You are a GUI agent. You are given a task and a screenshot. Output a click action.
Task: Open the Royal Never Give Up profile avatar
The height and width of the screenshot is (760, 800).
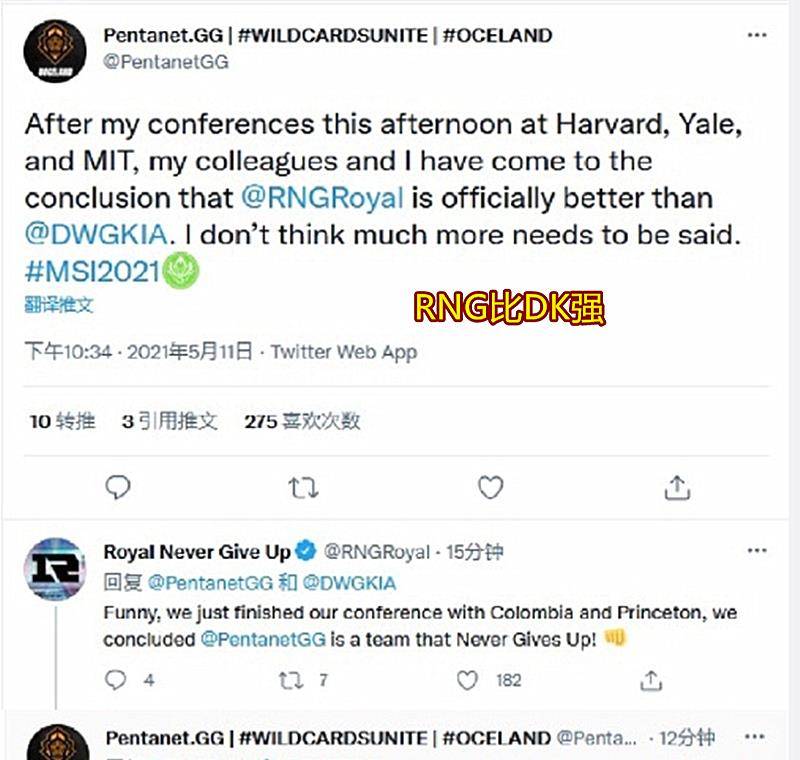click(x=54, y=567)
